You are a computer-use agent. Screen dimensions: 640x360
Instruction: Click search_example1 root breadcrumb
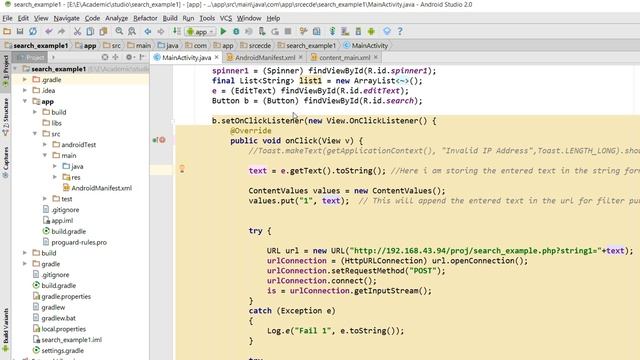(37, 45)
